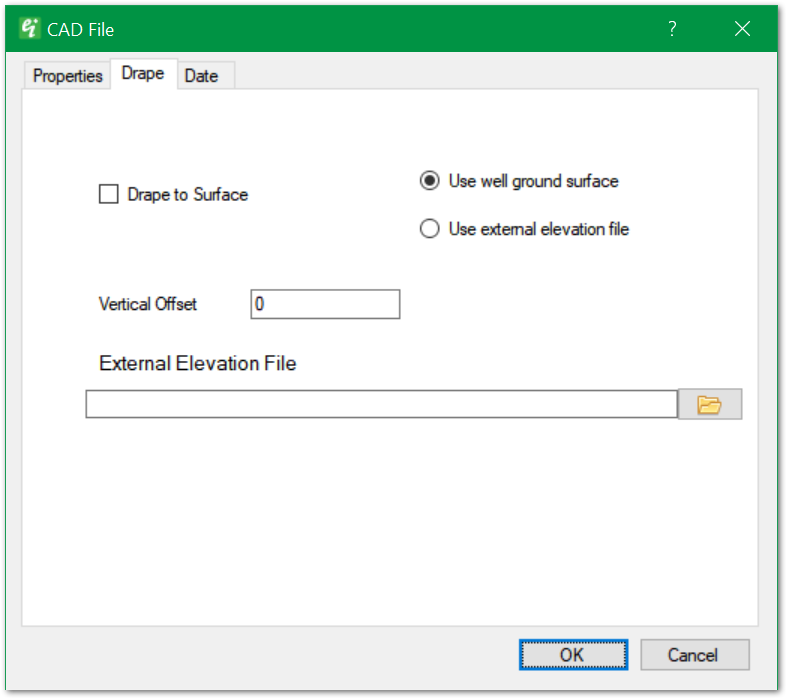This screenshot has width=787, height=699.
Task: Click the green CAD File application icon
Action: pyautogui.click(x=30, y=29)
